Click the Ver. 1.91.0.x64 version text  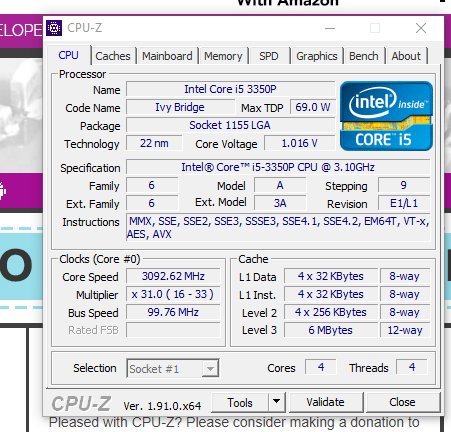162,406
